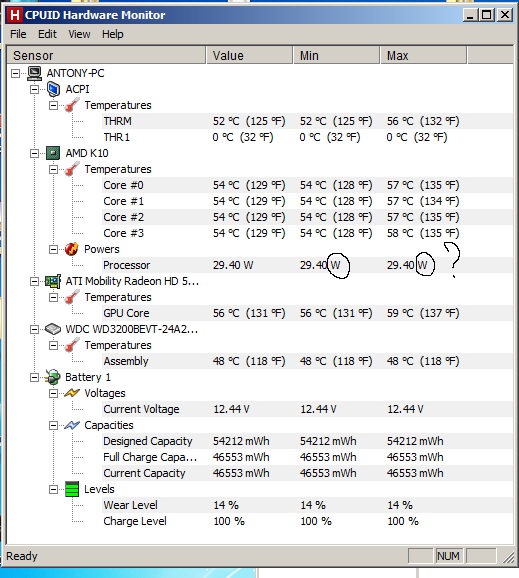Open the View menu

tap(79, 34)
